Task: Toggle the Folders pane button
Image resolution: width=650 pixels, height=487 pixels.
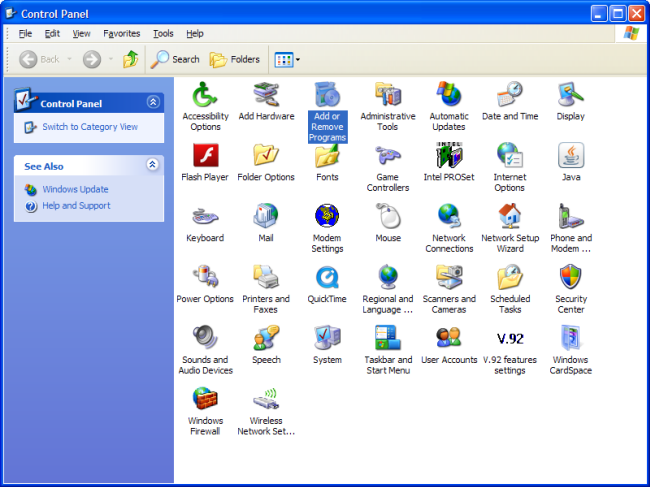Action: click(235, 60)
